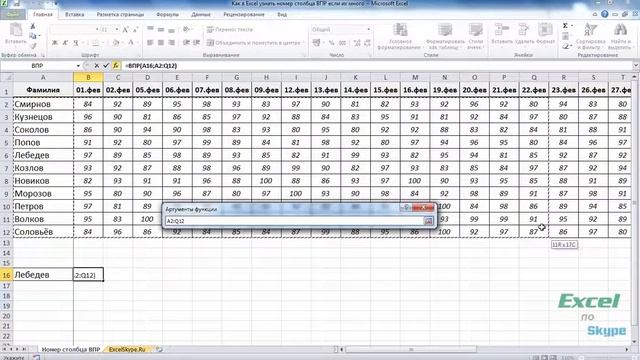
Task: Open the Файл tab
Action: 13,14
